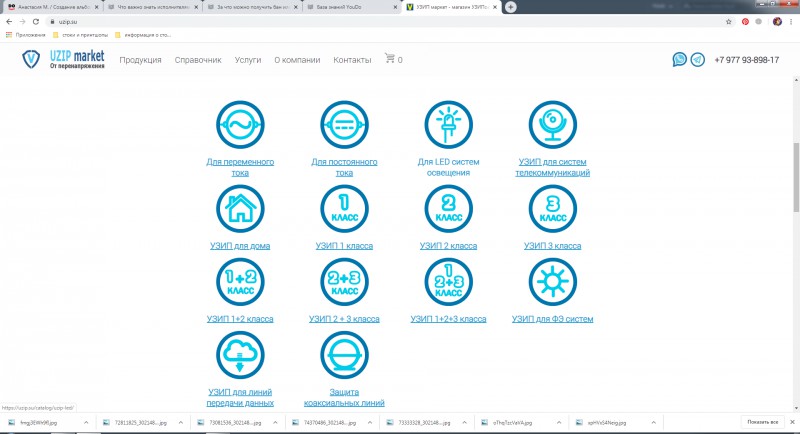Click the alternating current sine wave icon
The image size is (800, 434).
point(240,125)
